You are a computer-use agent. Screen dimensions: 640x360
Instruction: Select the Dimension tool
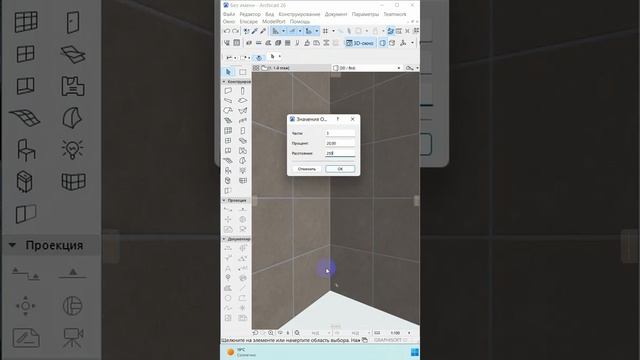(228, 248)
